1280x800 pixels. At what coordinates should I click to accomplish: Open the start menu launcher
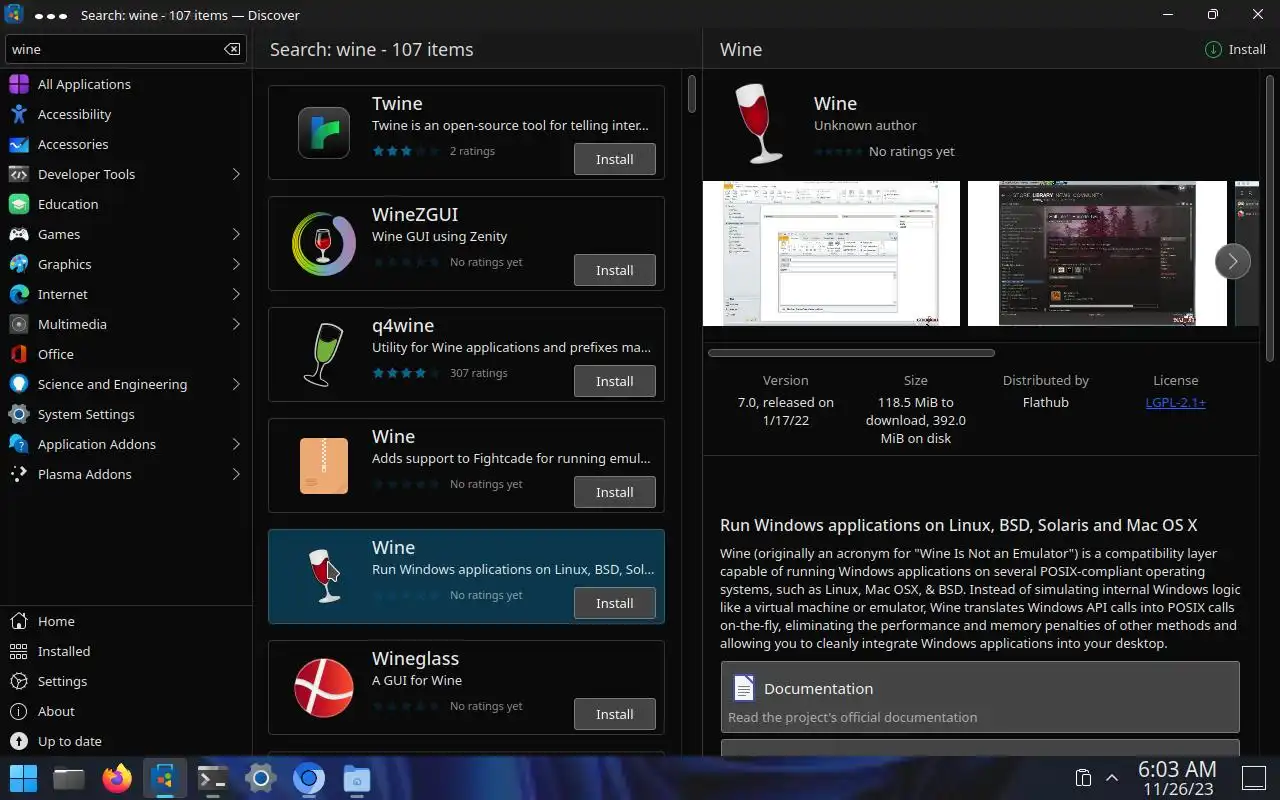[x=23, y=778]
